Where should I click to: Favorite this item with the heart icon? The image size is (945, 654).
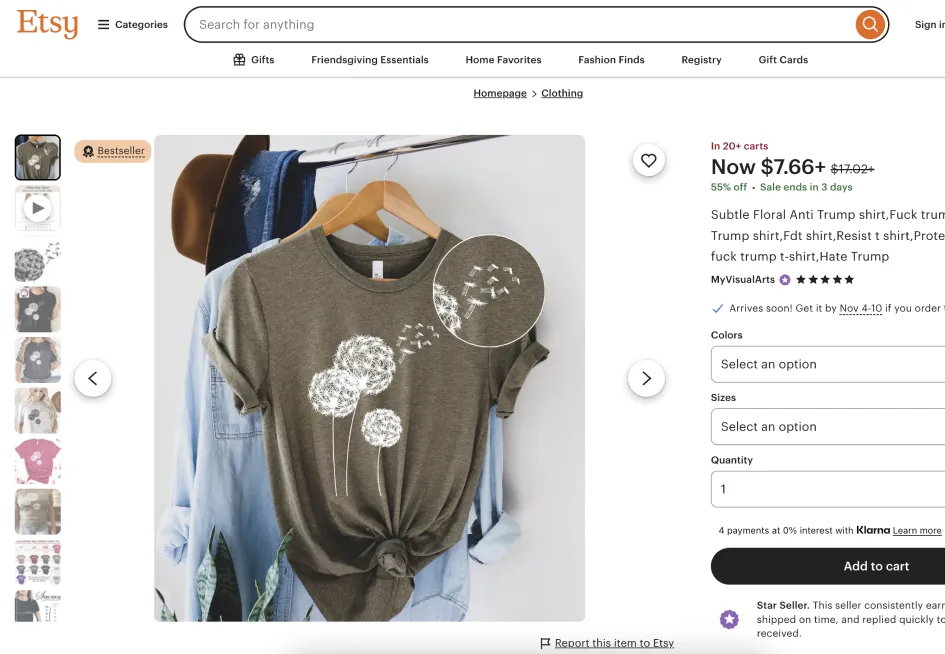[649, 160]
